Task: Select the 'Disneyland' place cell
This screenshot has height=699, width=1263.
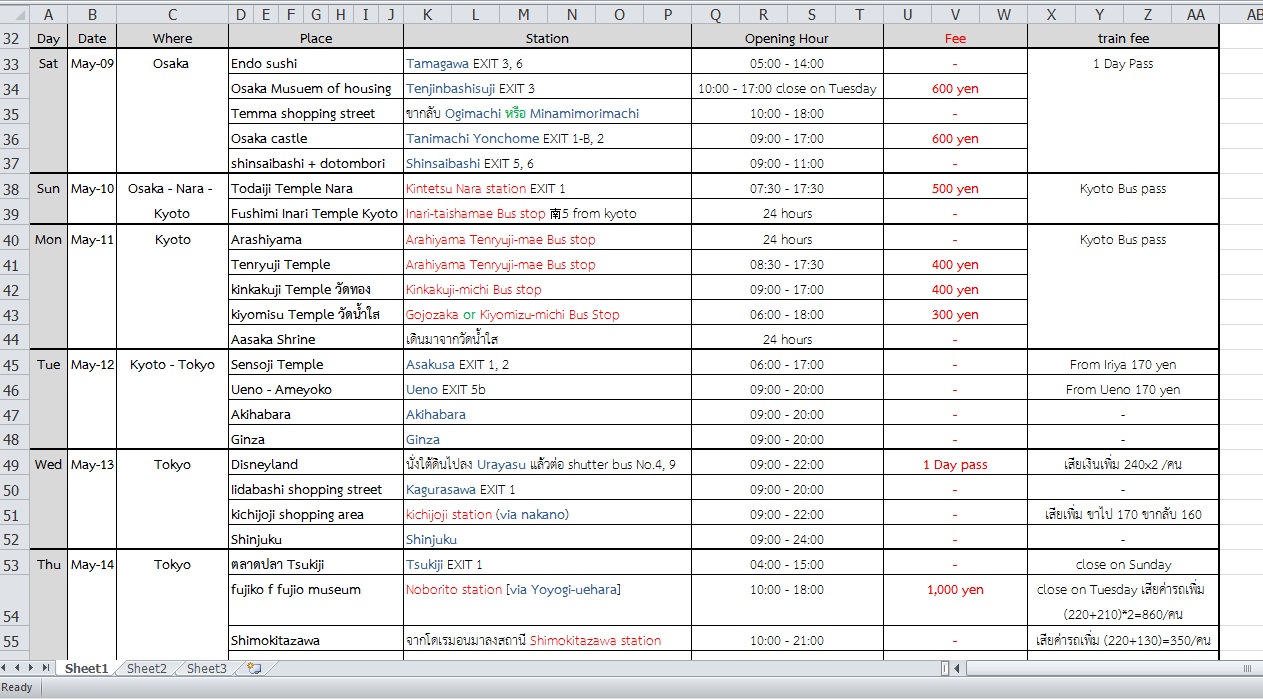Action: 316,464
